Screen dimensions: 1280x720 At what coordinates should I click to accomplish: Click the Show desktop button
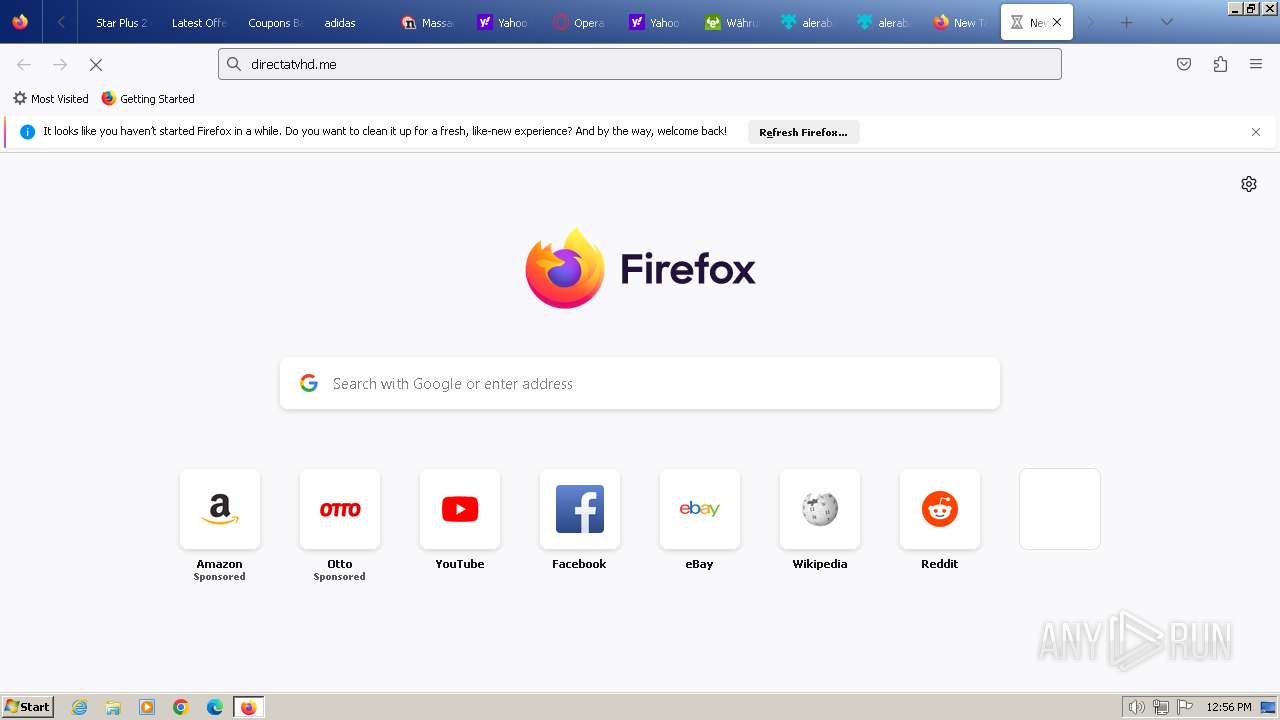point(1269,707)
